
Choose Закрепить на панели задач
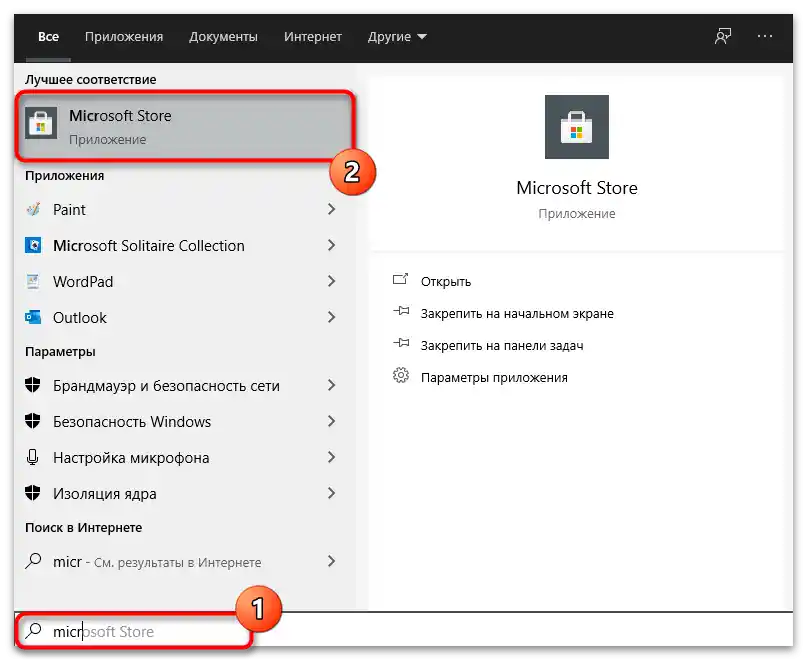click(502, 345)
